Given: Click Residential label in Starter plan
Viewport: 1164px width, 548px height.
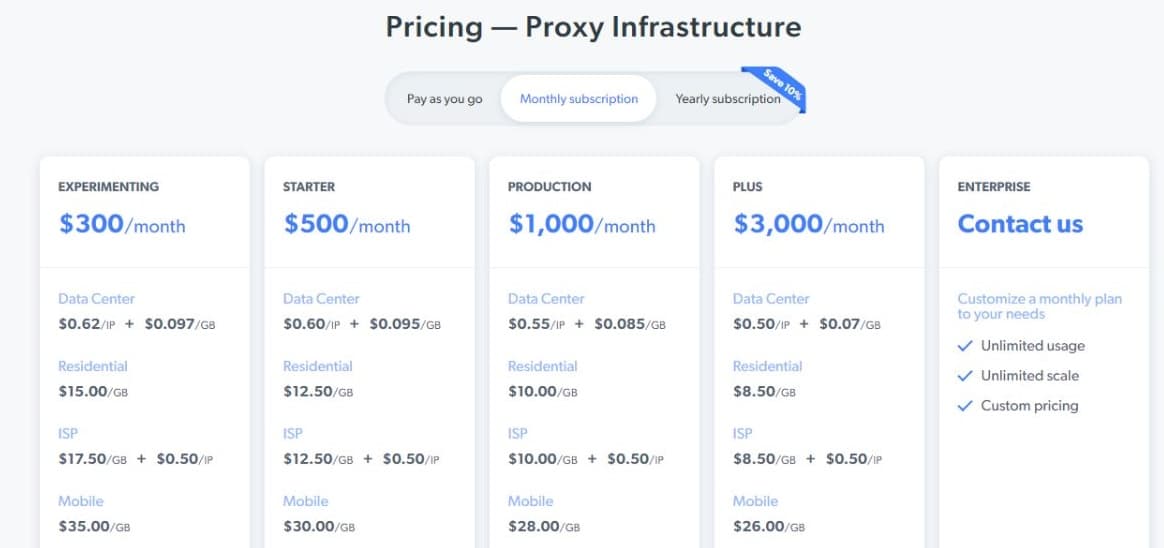Looking at the screenshot, I should (318, 366).
